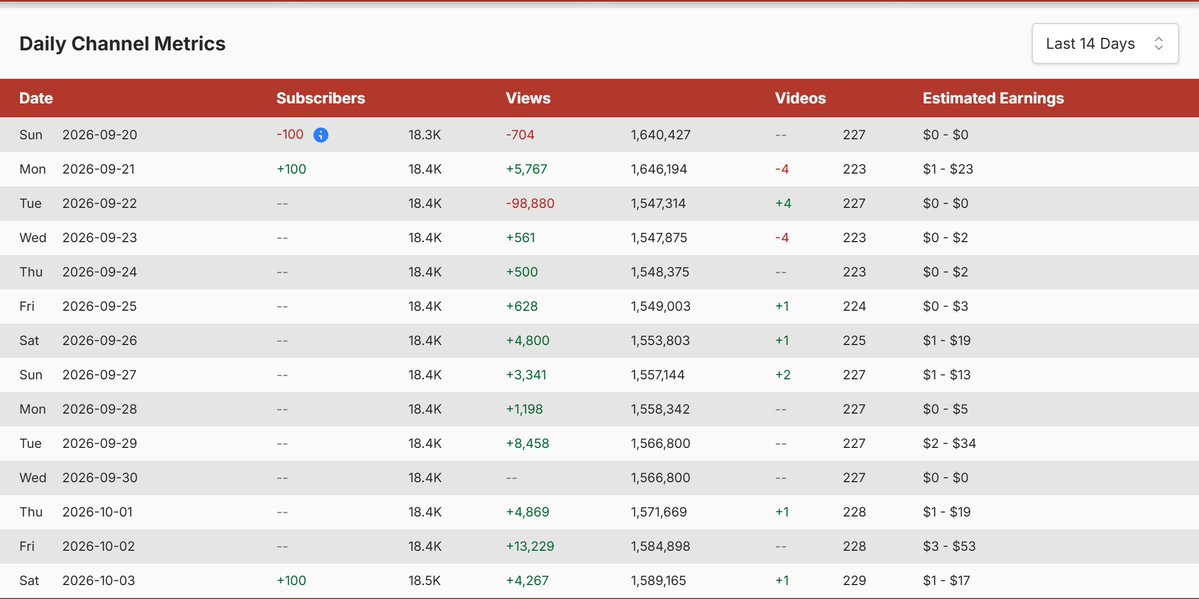Click the +4,800 views change
The height and width of the screenshot is (599, 1199).
[527, 340]
